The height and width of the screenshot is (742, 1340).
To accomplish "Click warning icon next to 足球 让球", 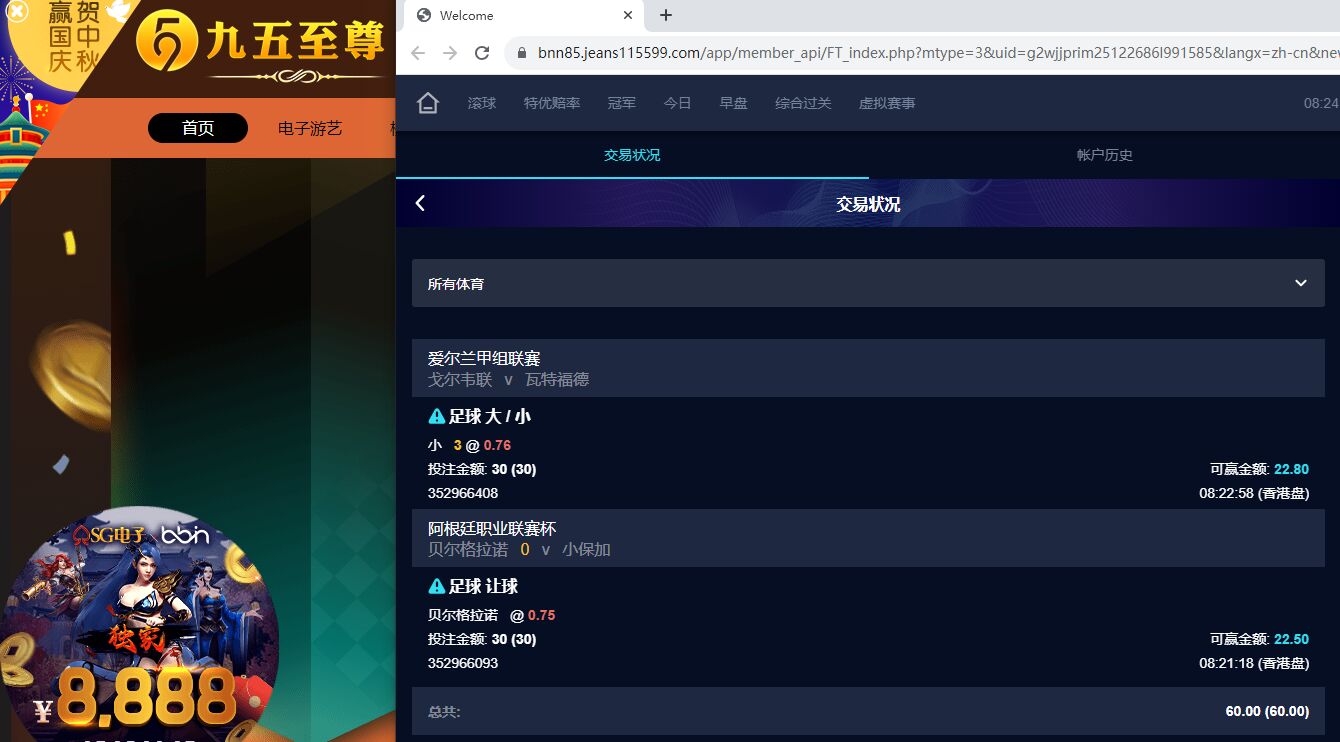I will [436, 586].
